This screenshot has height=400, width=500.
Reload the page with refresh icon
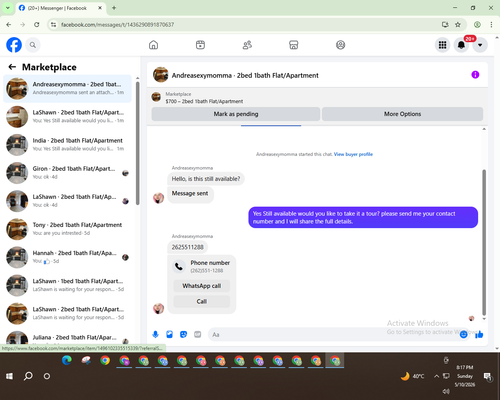(x=37, y=25)
